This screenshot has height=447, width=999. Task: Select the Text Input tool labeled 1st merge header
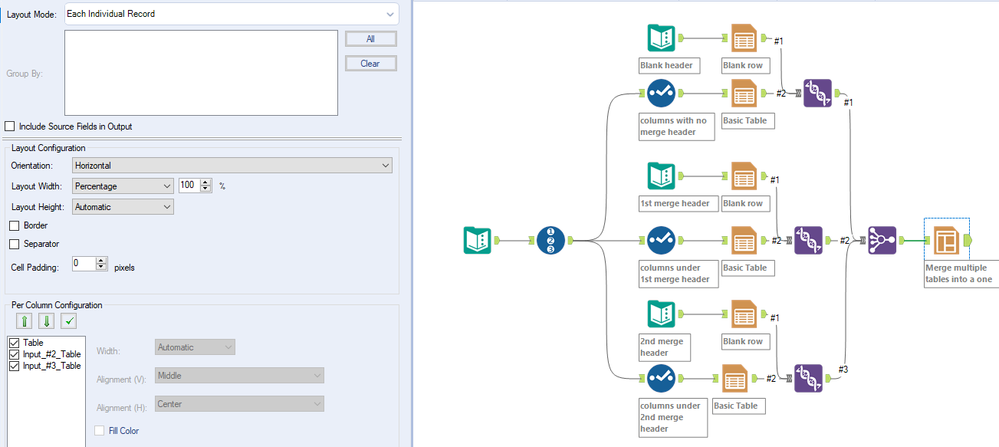(661, 176)
